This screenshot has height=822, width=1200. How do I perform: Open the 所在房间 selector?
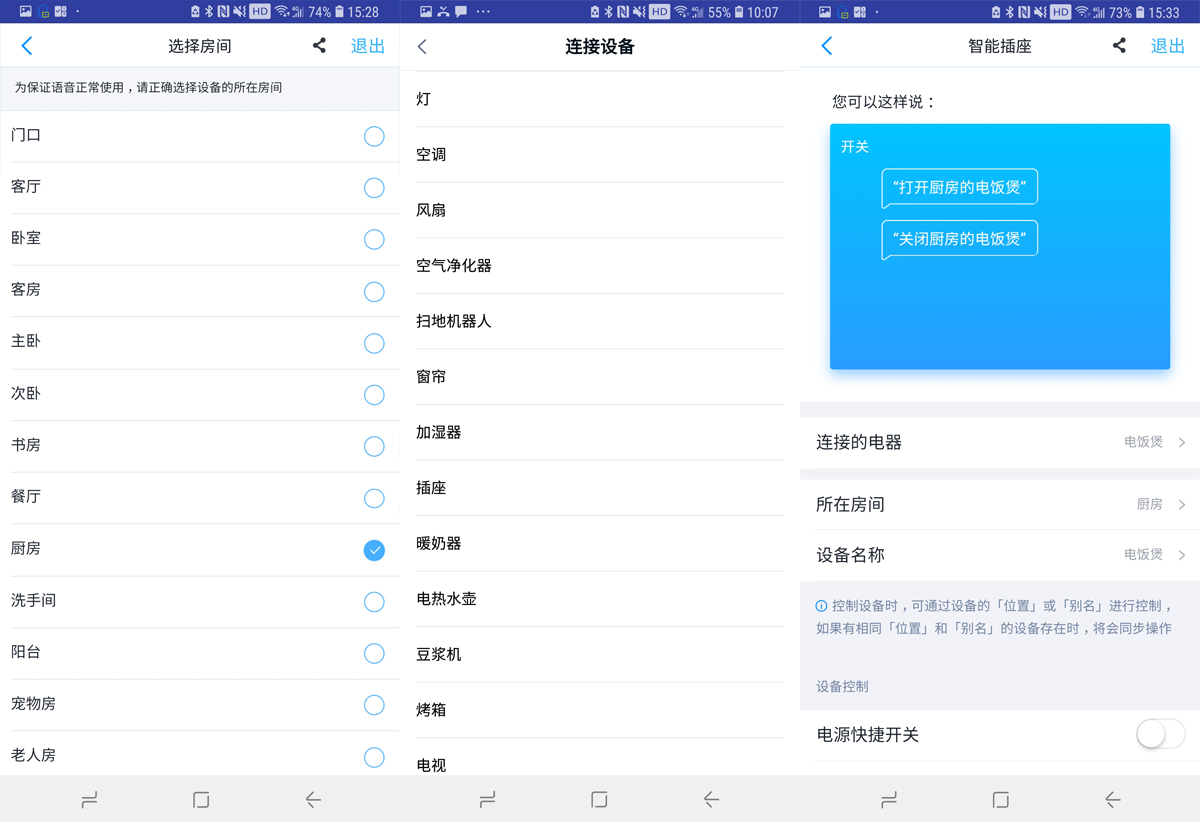tap(1000, 504)
